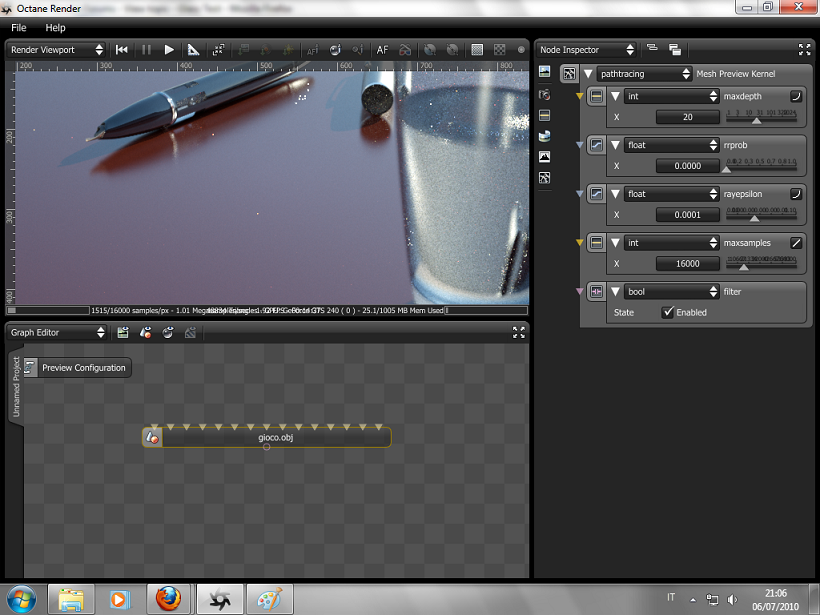Image resolution: width=820 pixels, height=615 pixels.
Task: Select the resolution bars icon in inspector sidebar
Action: pyautogui.click(x=544, y=115)
